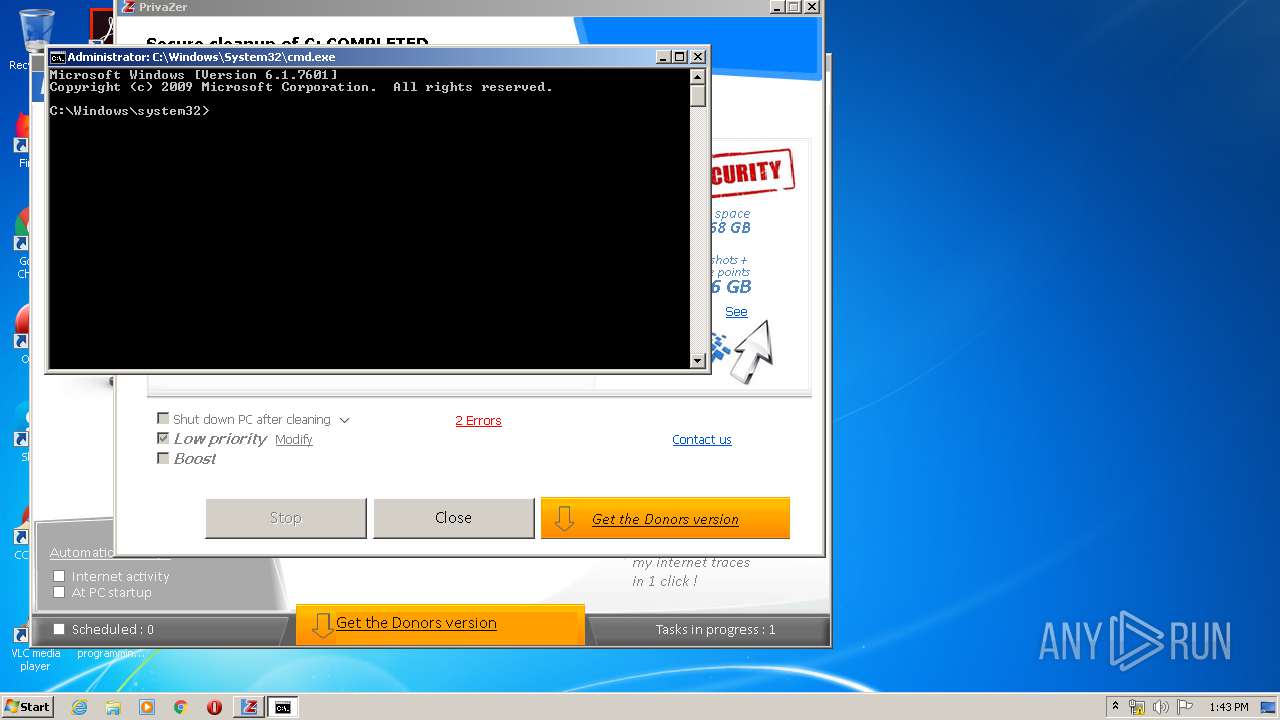Toggle the Scheduled : 0 checkbox
The width and height of the screenshot is (1280, 720).
(59, 629)
